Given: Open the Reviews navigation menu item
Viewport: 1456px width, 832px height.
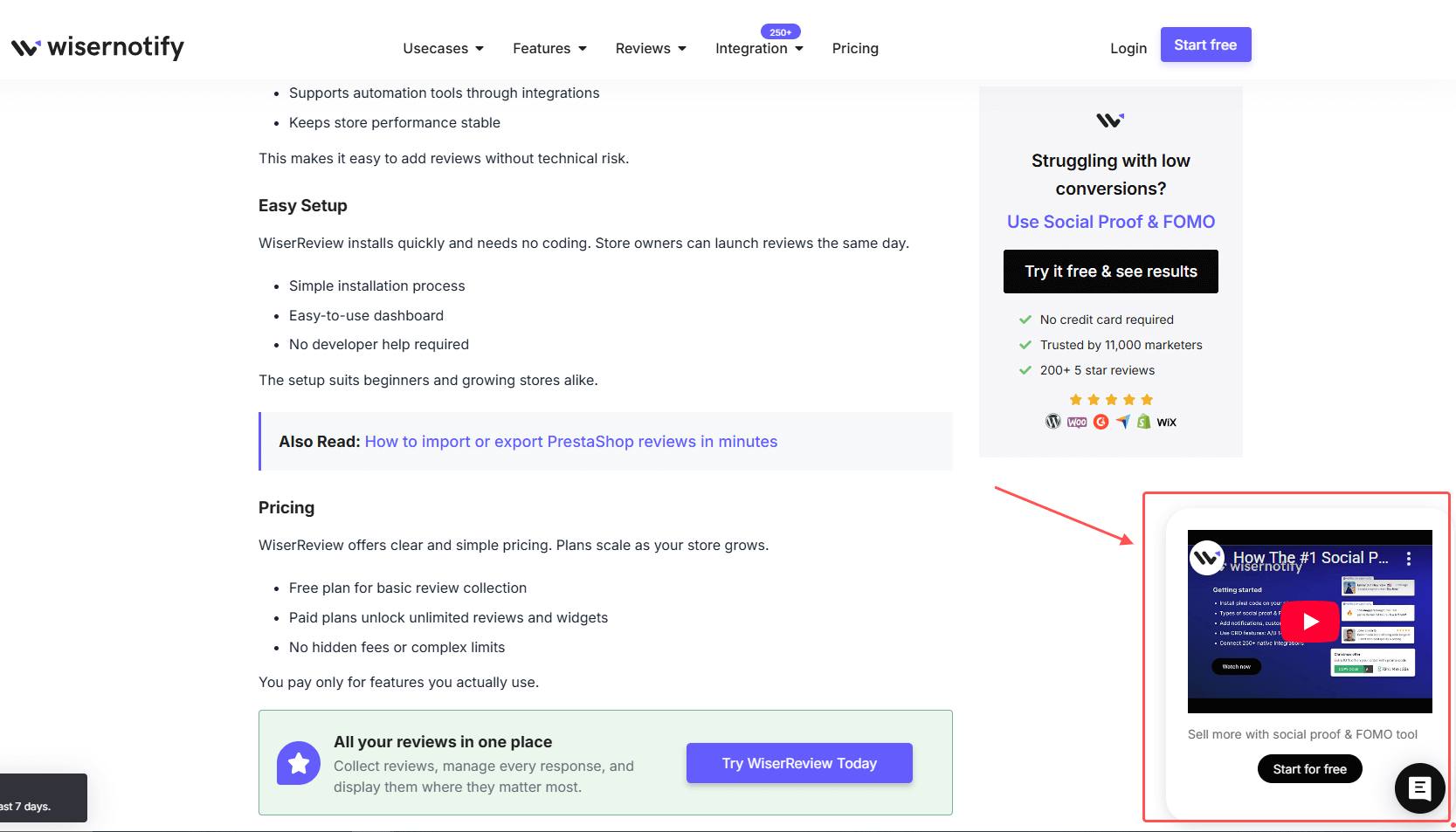Looking at the screenshot, I should [650, 48].
